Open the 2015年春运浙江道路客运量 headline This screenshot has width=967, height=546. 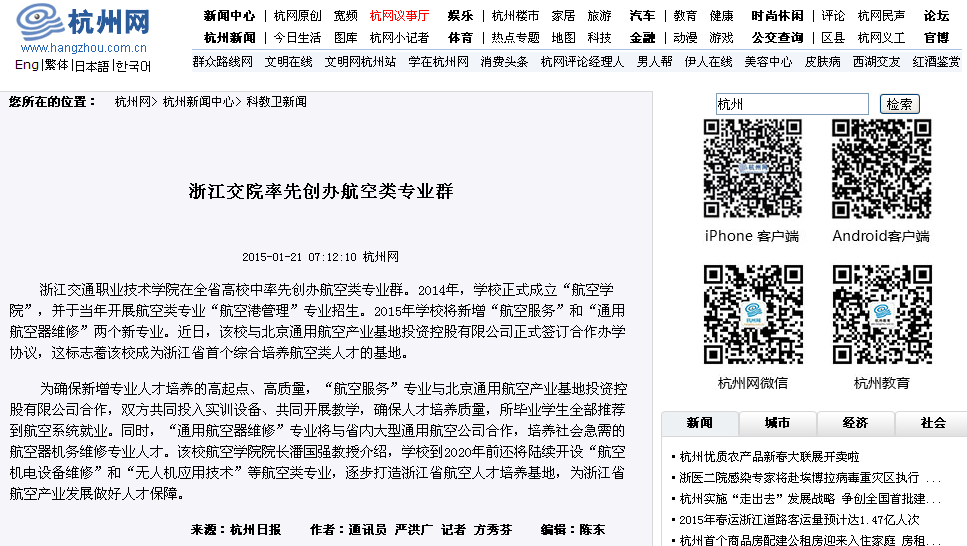coord(799,519)
